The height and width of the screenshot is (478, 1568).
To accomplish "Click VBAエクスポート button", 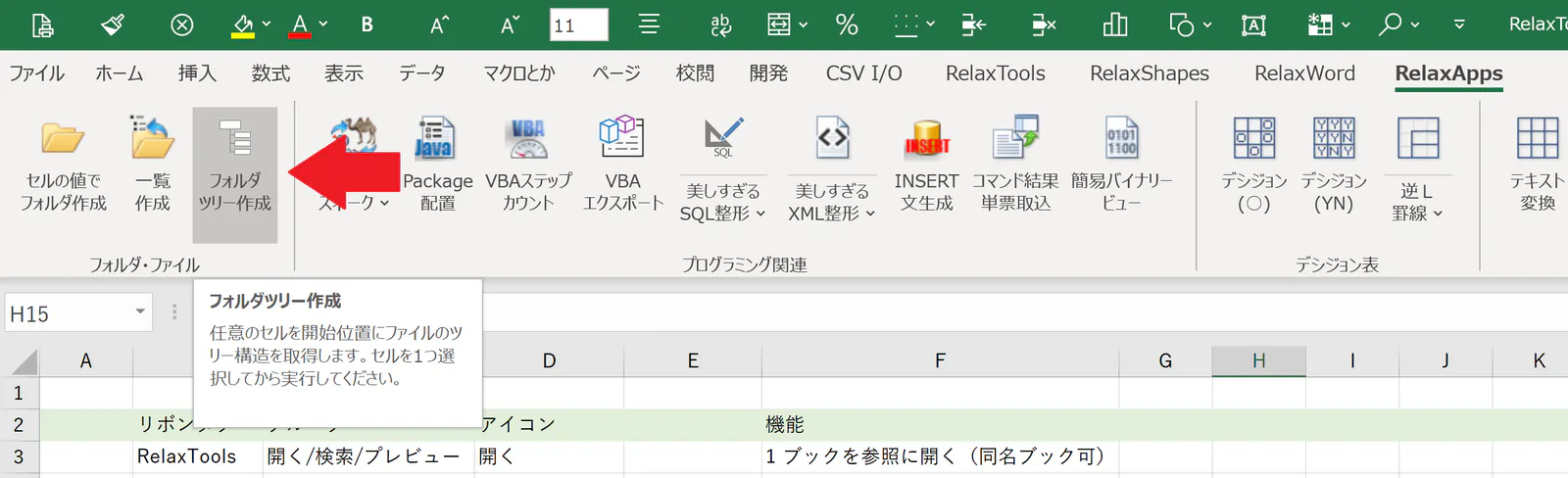I will 623,165.
